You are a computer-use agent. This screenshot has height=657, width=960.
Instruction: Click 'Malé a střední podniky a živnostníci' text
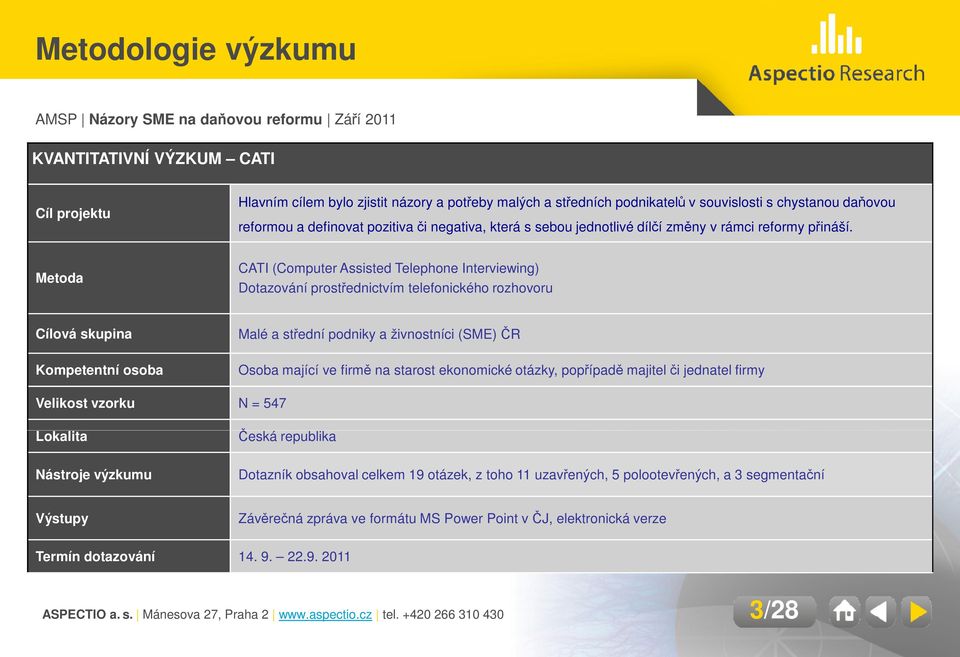pos(346,334)
